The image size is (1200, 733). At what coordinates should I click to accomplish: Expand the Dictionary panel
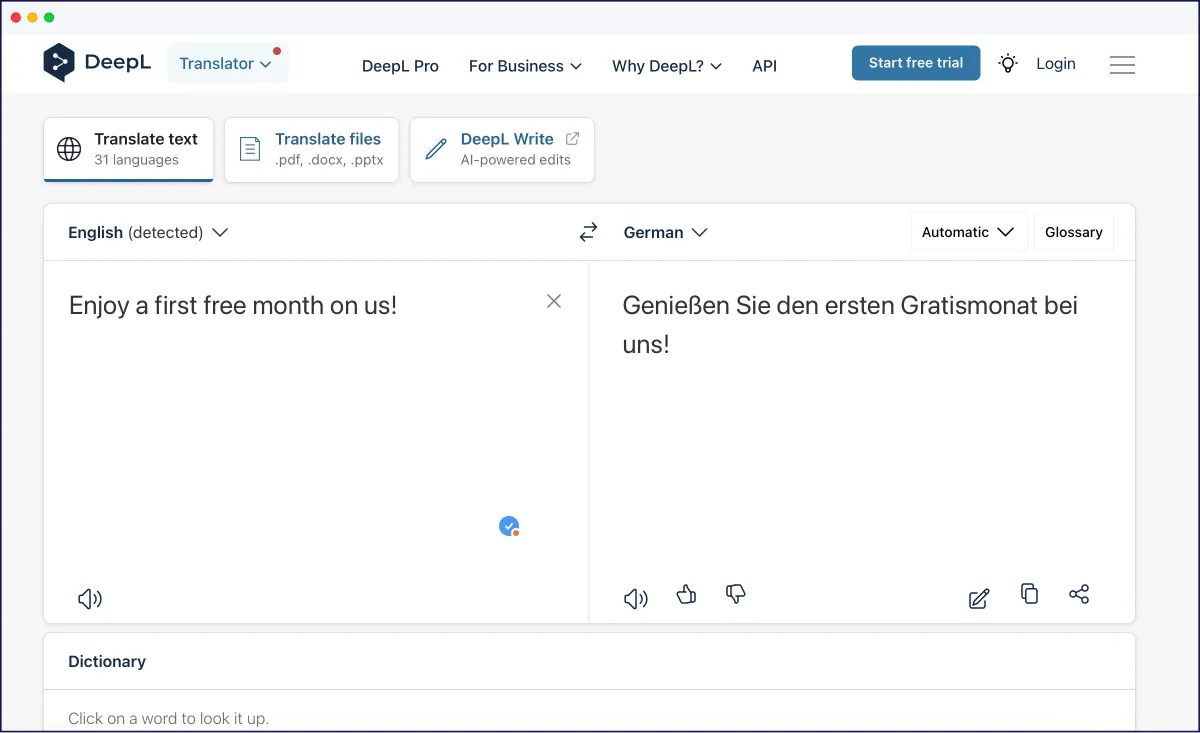[106, 661]
